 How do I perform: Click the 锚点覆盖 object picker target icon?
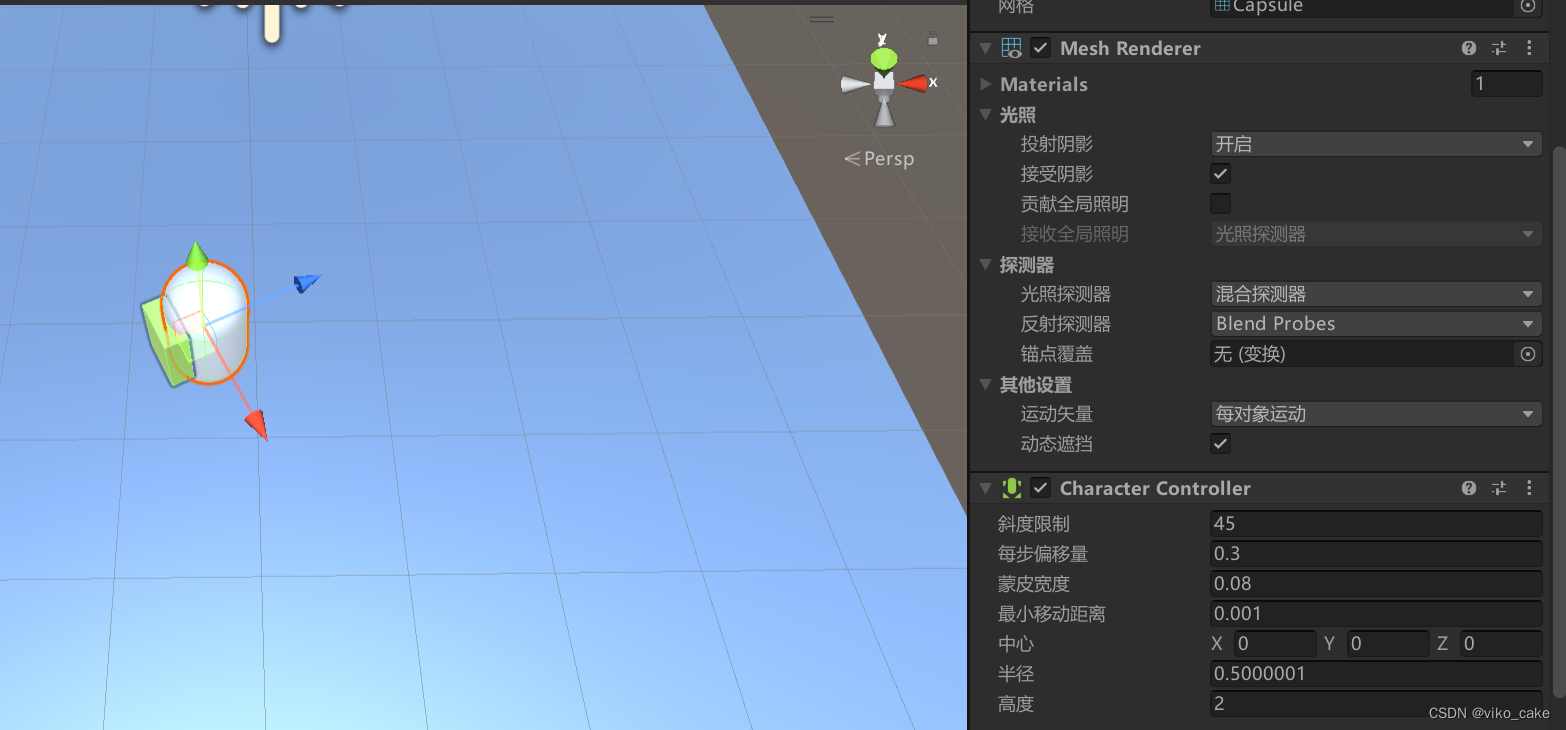pyautogui.click(x=1528, y=353)
